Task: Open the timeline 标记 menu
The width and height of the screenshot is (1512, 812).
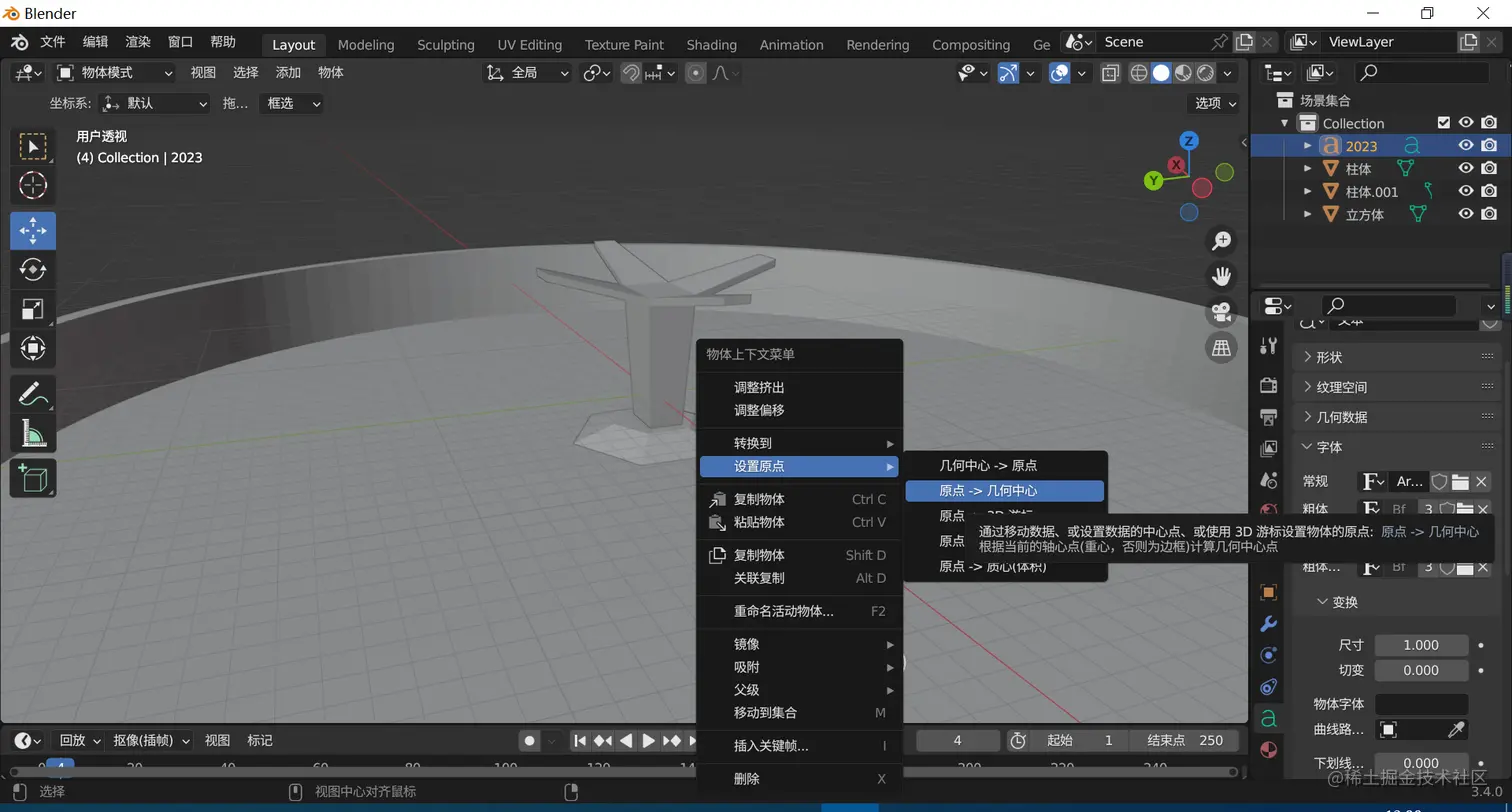Action: pos(260,740)
